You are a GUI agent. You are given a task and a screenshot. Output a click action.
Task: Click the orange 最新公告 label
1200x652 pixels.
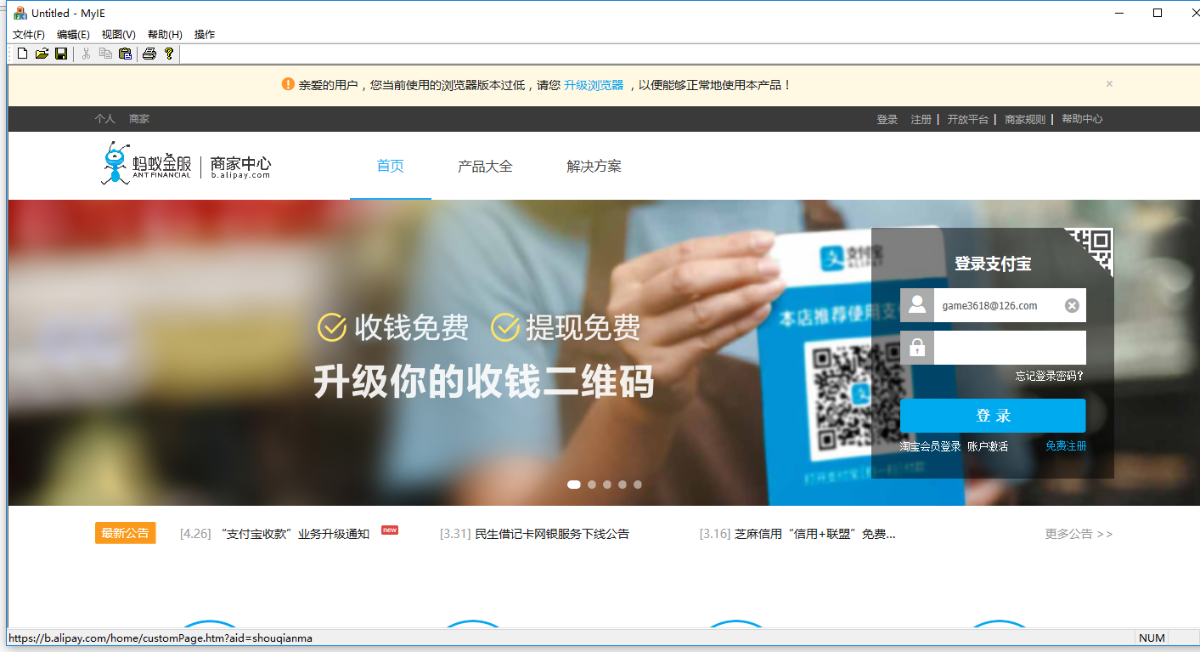click(x=126, y=533)
